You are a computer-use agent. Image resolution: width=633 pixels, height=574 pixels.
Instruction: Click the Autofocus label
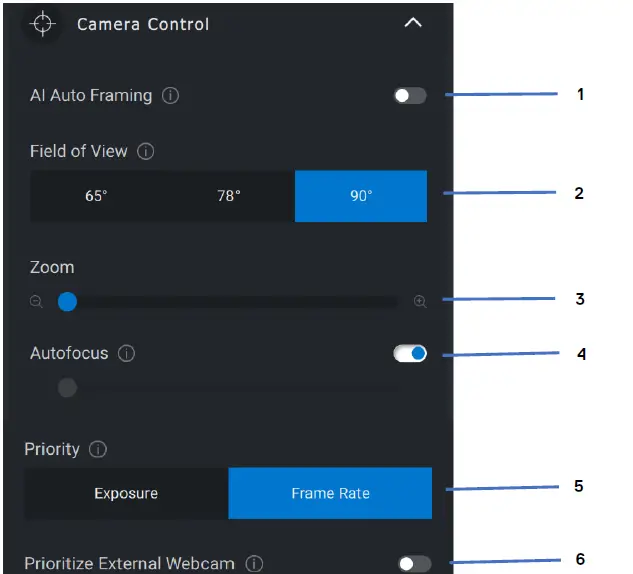click(69, 353)
